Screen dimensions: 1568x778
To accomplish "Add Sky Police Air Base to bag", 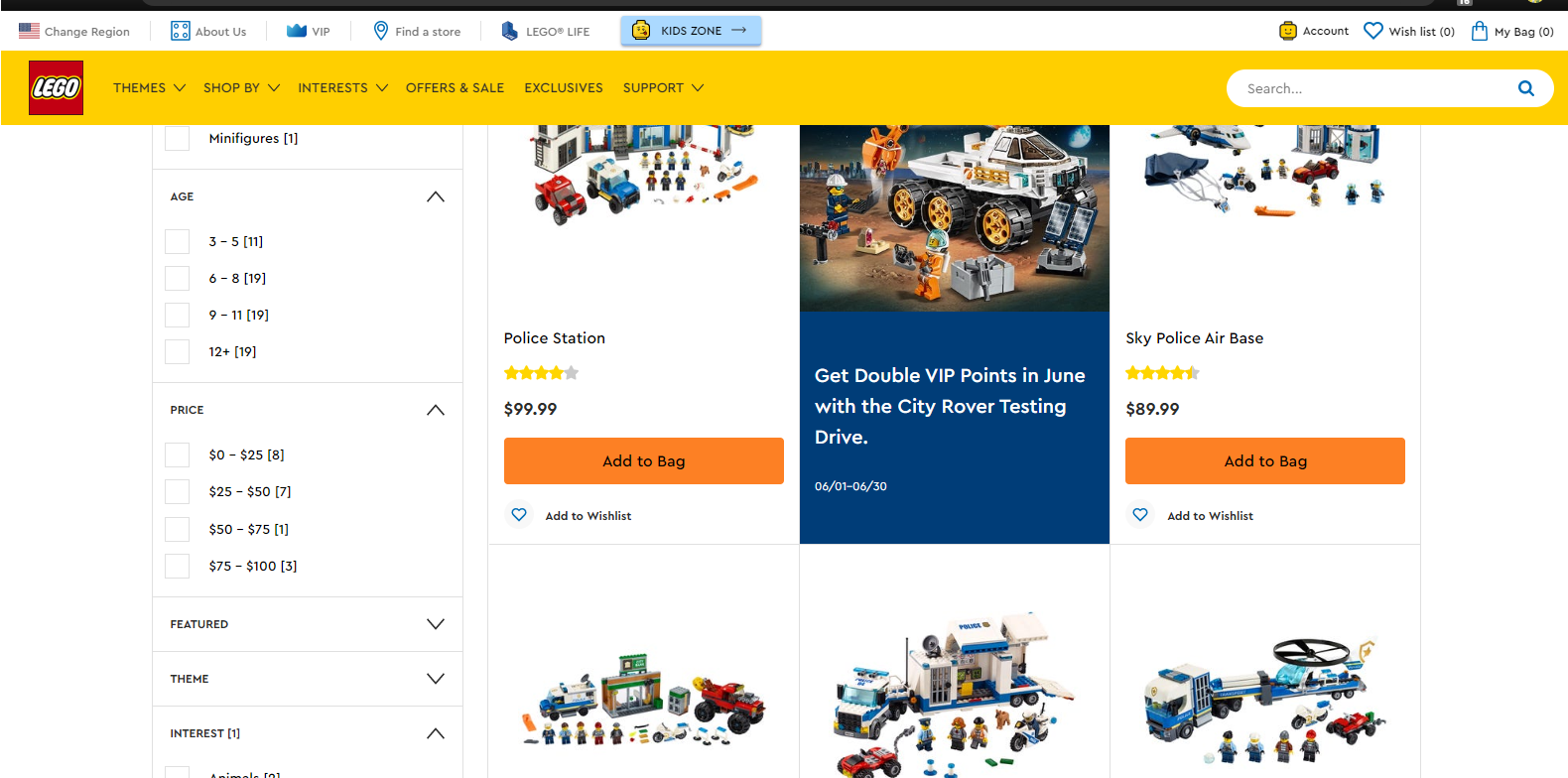I will [x=1264, y=460].
